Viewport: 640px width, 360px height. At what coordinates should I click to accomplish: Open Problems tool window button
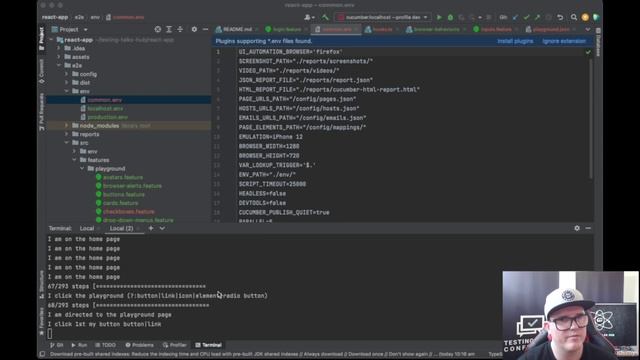(140, 345)
